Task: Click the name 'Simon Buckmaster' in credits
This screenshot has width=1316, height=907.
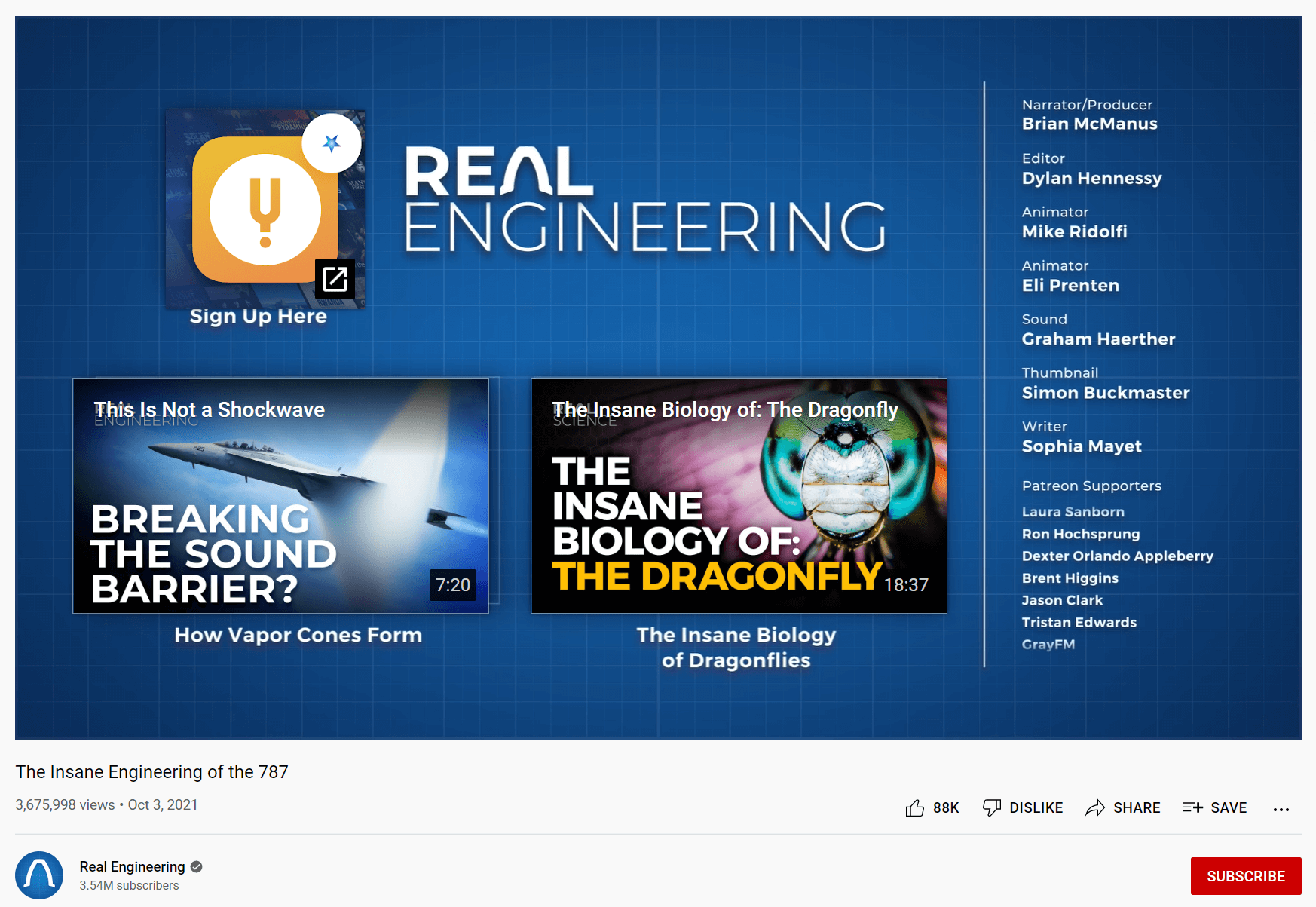Action: [1106, 392]
